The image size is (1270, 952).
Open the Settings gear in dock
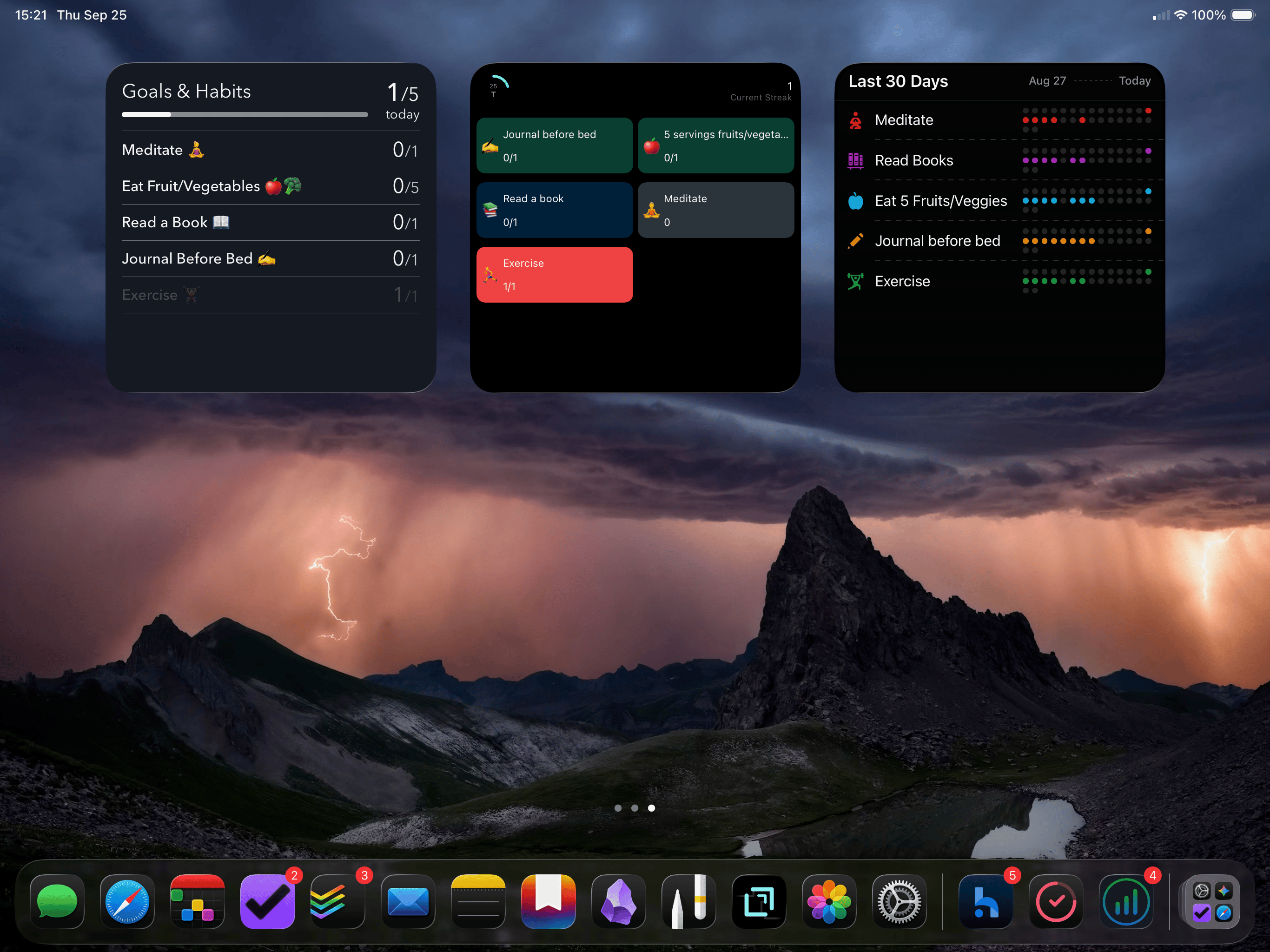click(899, 901)
